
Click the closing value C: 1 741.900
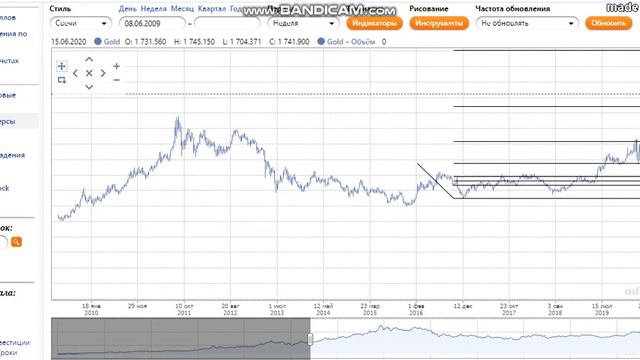click(289, 42)
